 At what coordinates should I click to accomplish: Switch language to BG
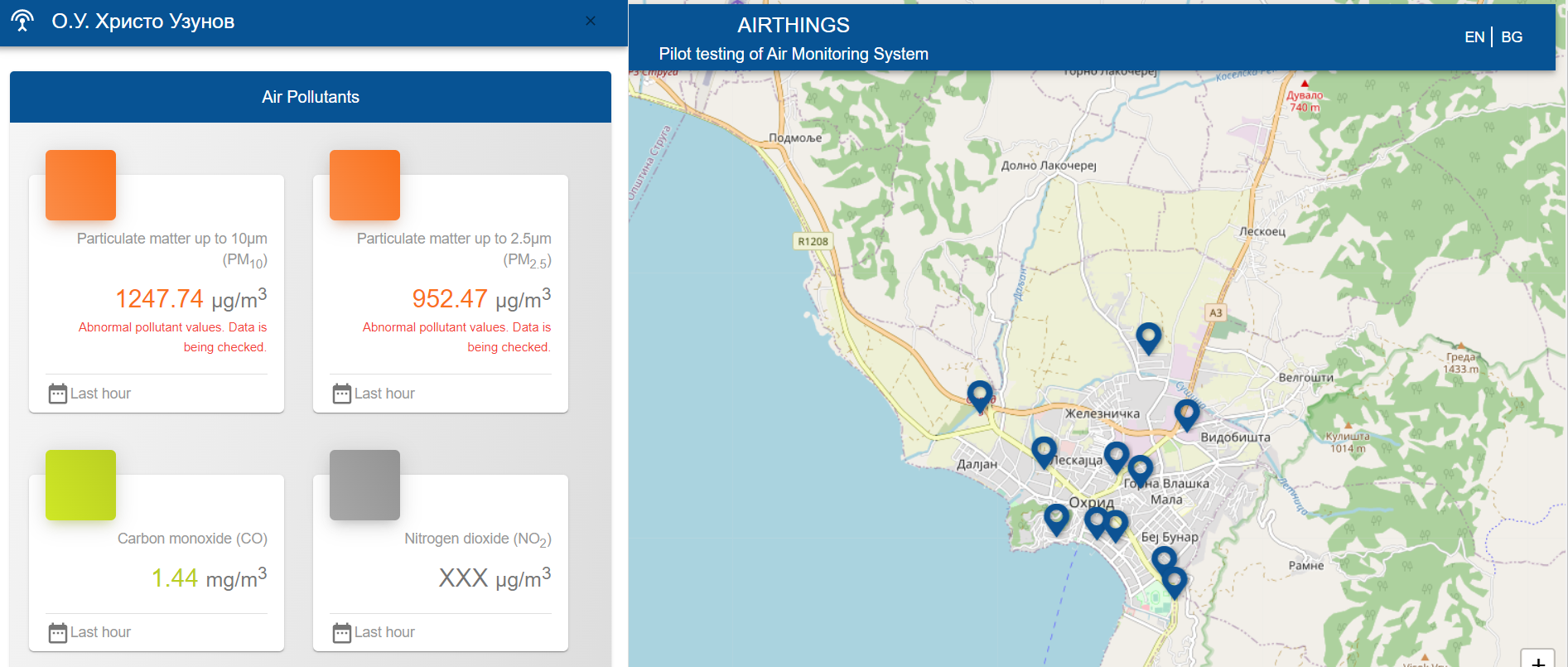coord(1512,37)
